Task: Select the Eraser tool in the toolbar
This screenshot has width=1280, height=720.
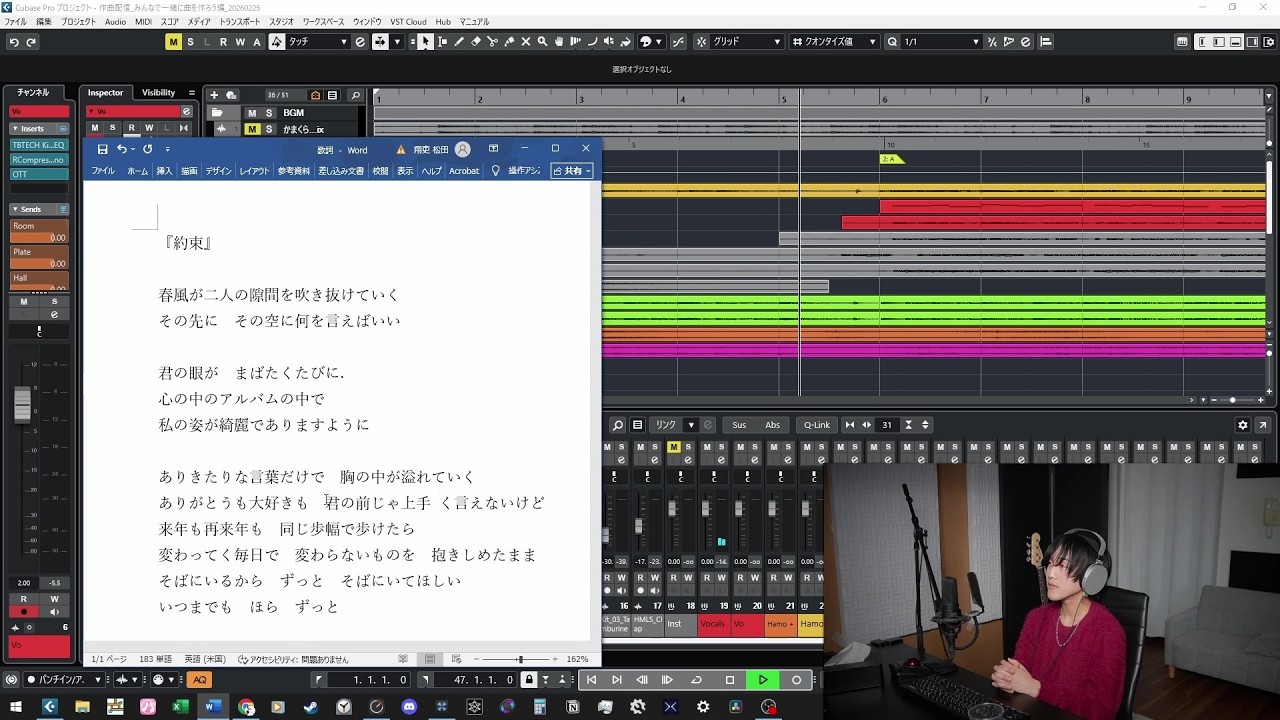Action: (475, 42)
